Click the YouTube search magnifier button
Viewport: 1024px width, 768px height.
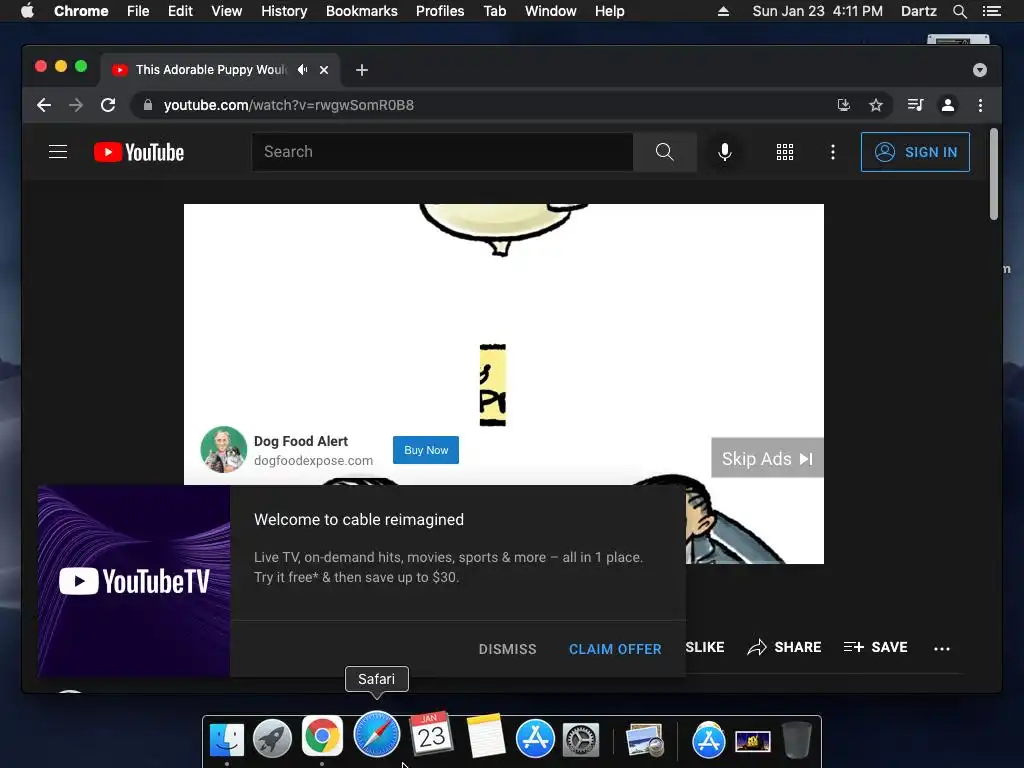point(664,152)
